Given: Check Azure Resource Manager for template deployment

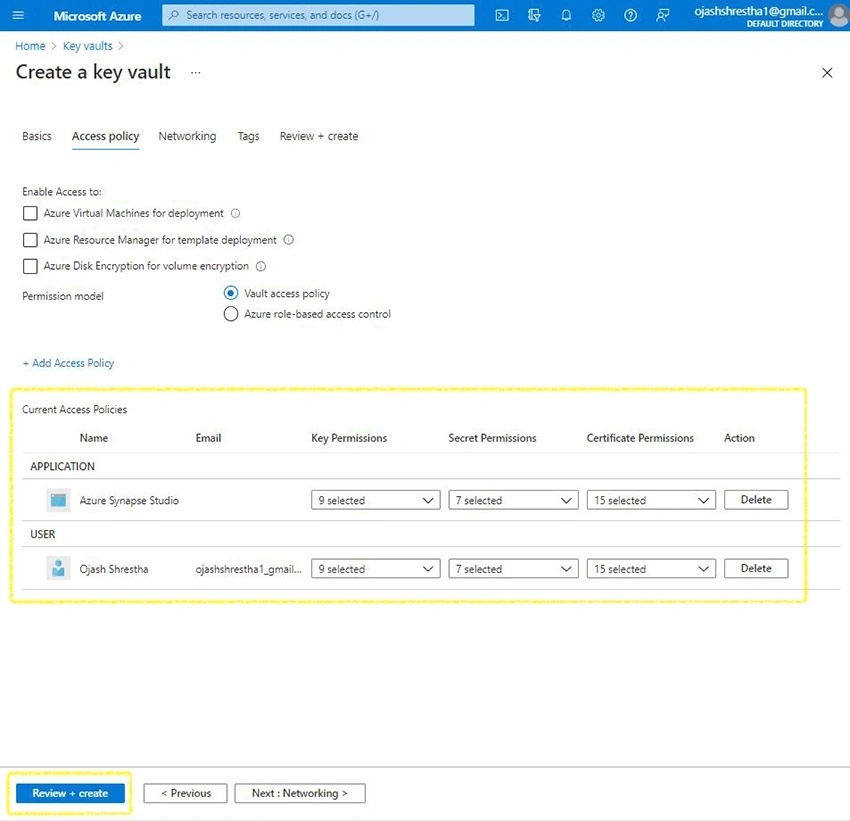Looking at the screenshot, I should [x=30, y=240].
